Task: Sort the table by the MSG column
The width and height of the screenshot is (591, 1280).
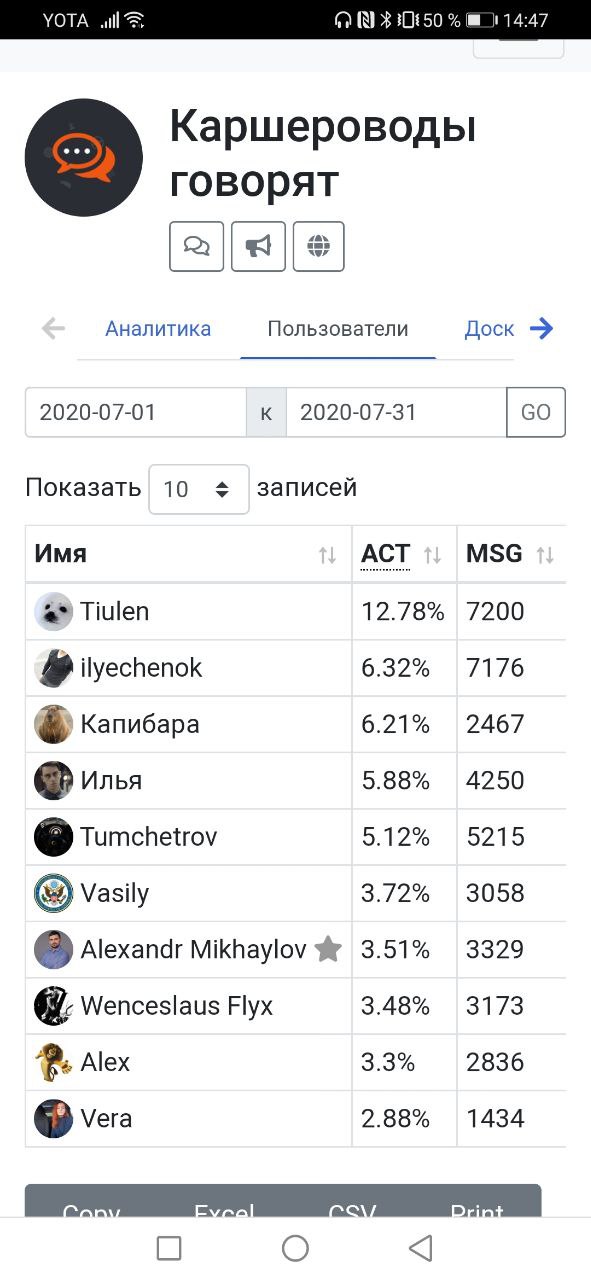Action: (511, 554)
